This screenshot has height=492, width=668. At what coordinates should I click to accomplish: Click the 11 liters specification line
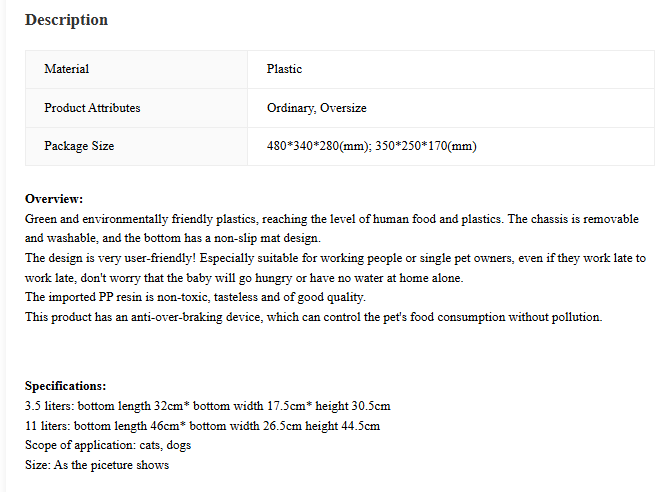pyautogui.click(x=202, y=426)
